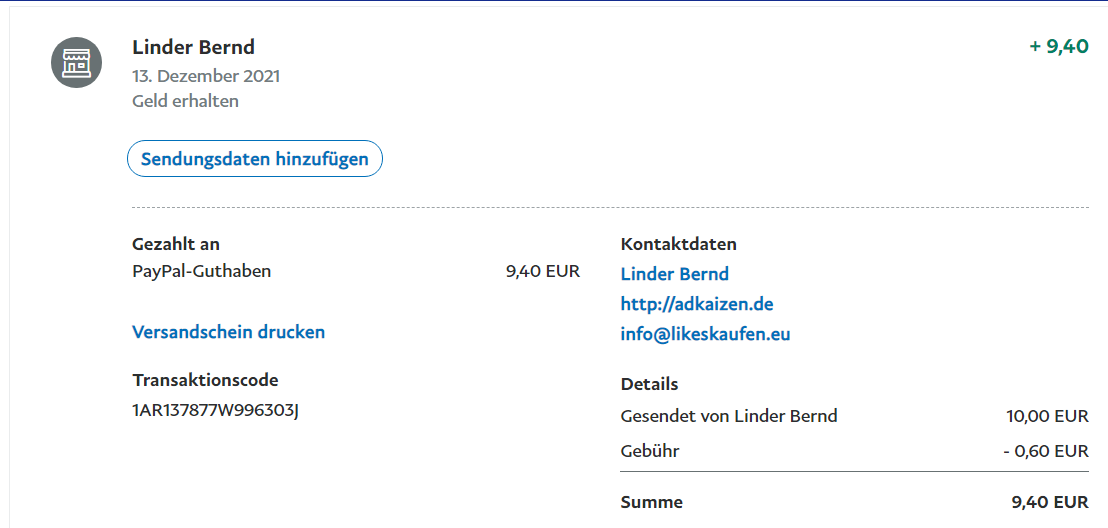Click the Summe total row
Image resolution: width=1108 pixels, height=528 pixels.
[854, 503]
